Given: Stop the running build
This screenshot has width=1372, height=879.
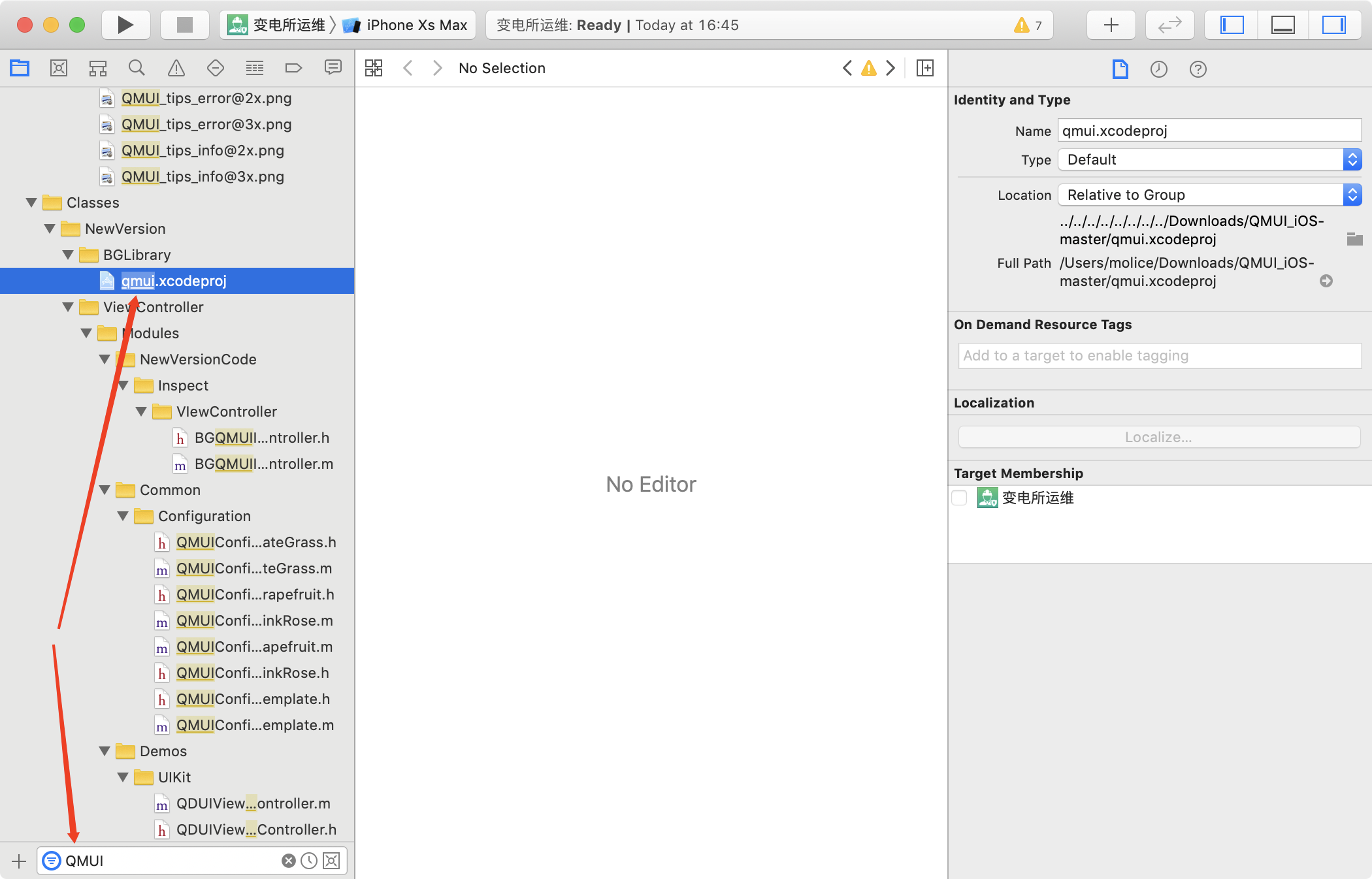Looking at the screenshot, I should pos(184,25).
